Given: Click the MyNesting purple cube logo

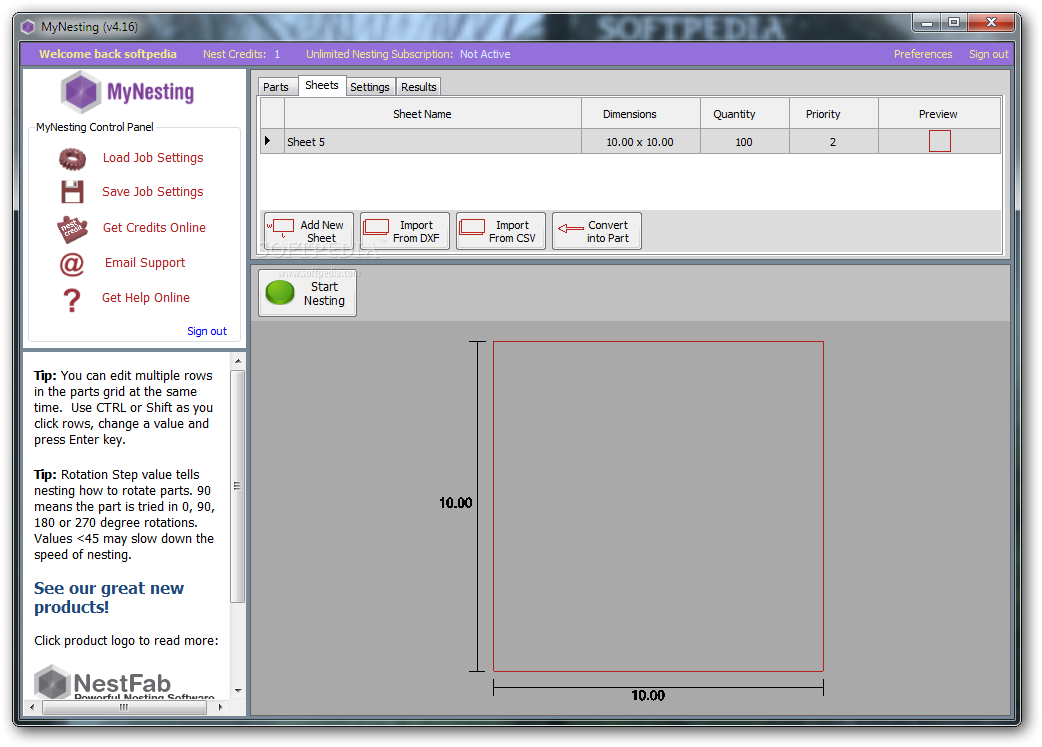Looking at the screenshot, I should [x=80, y=92].
